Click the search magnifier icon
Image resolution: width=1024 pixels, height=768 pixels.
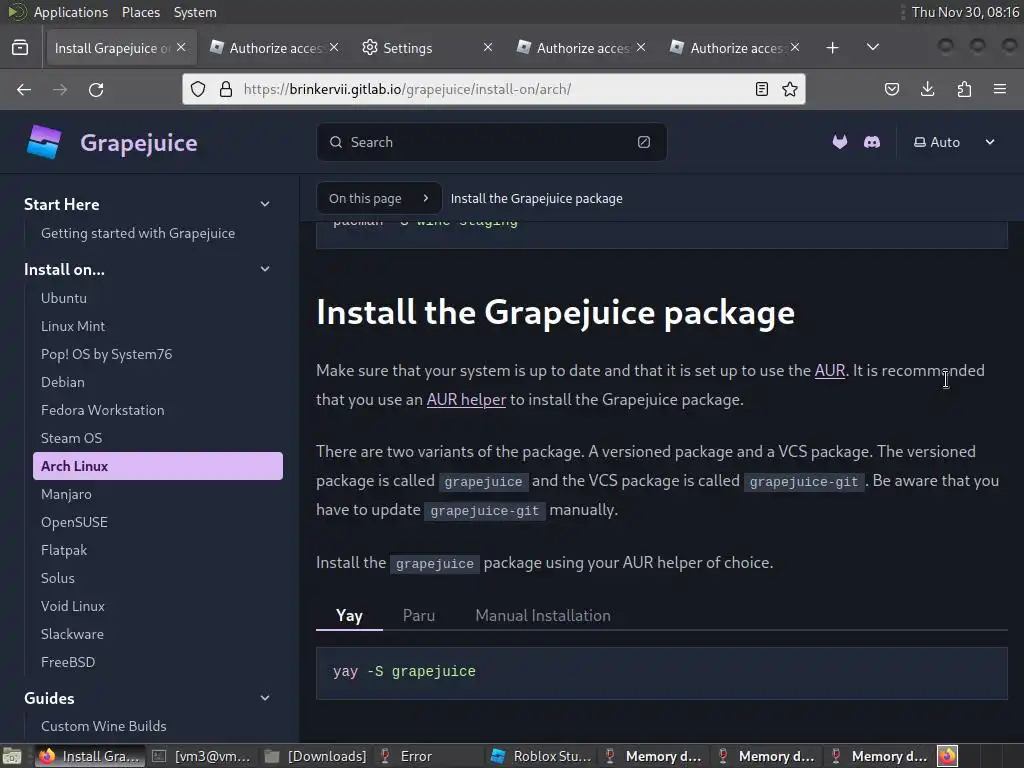click(x=336, y=142)
